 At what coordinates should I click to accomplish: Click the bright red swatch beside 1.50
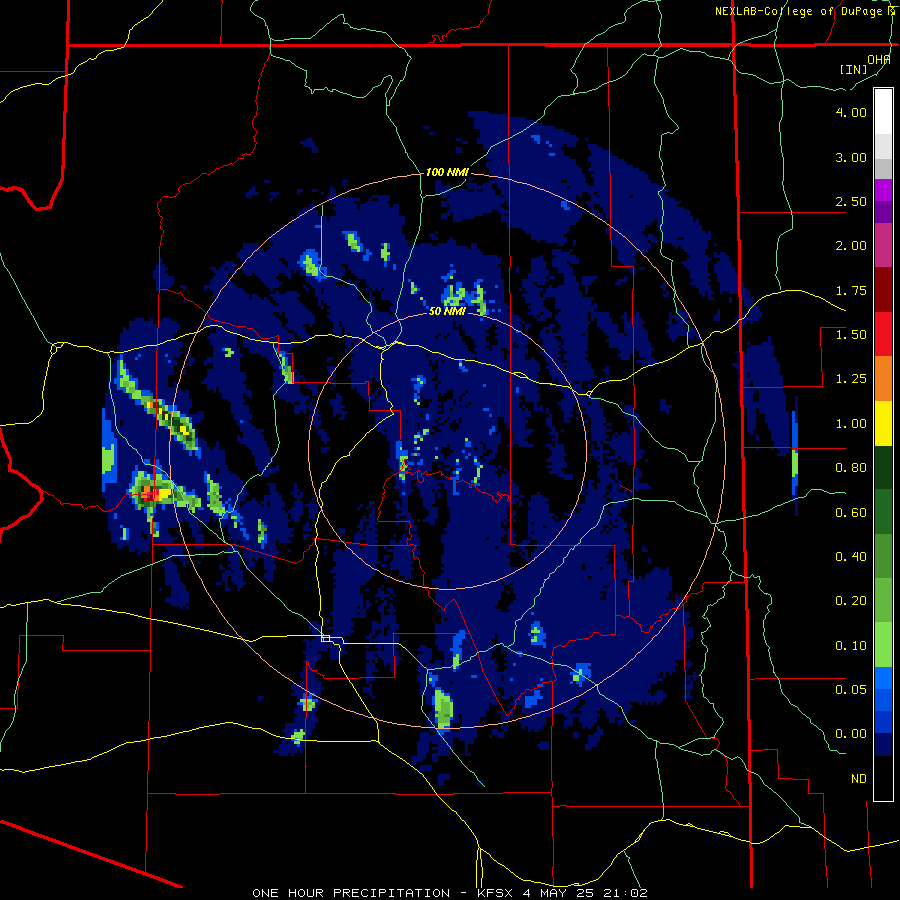(883, 334)
